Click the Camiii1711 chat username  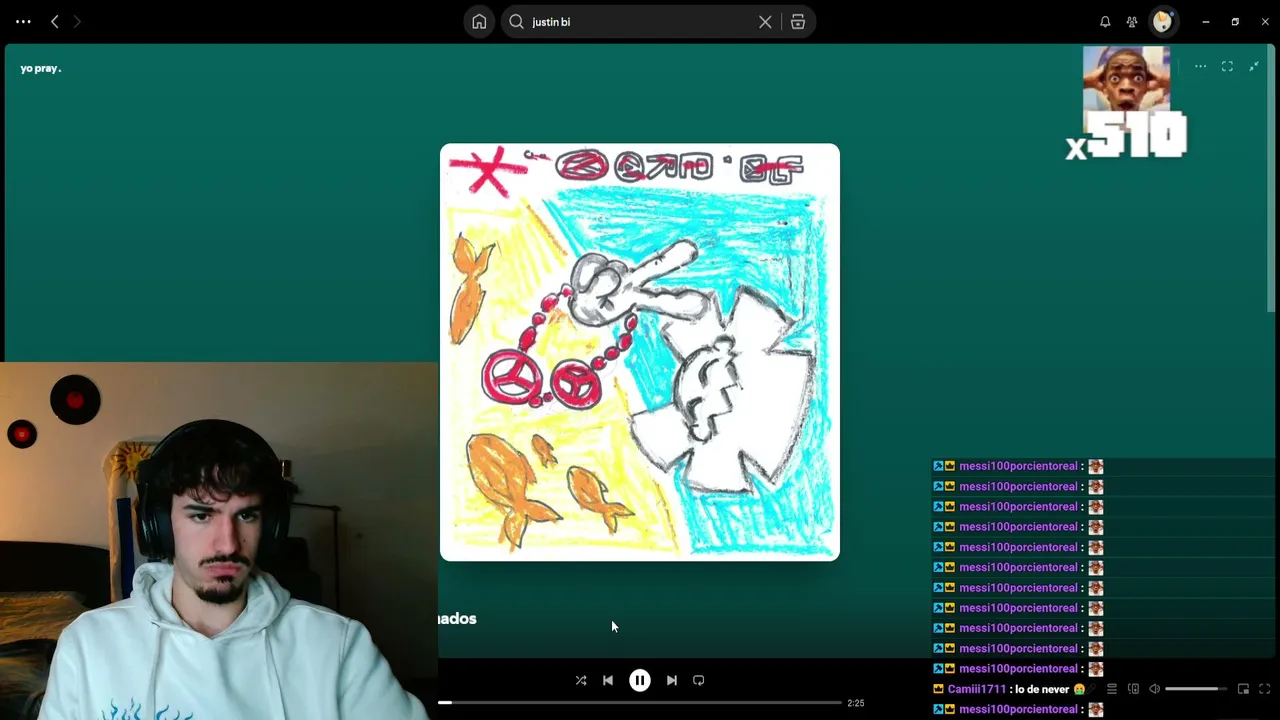click(977, 689)
